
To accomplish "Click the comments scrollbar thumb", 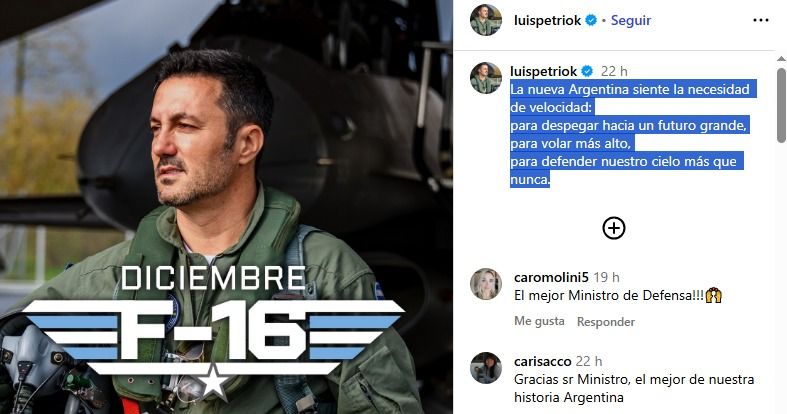I will 781,105.
